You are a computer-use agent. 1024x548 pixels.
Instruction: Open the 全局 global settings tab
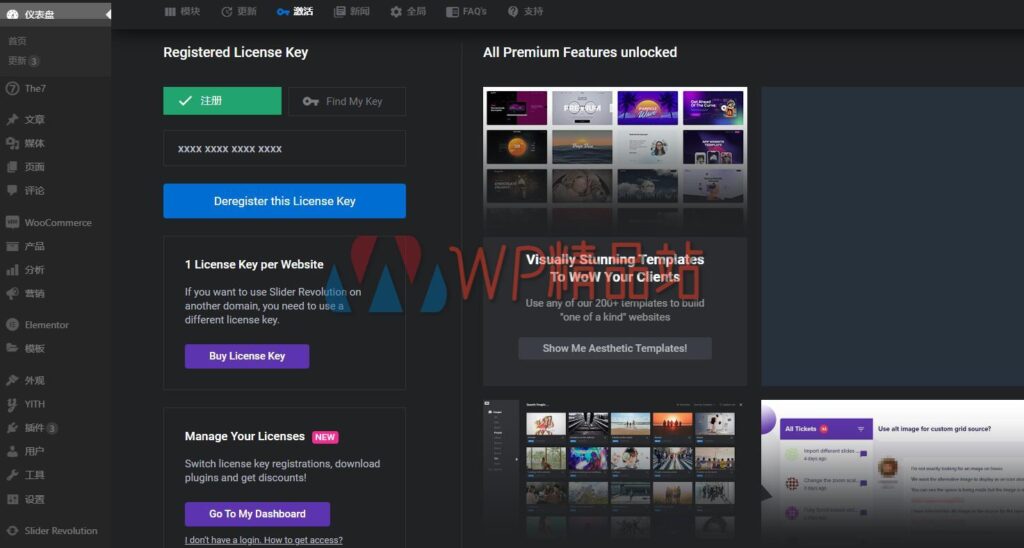tap(408, 11)
